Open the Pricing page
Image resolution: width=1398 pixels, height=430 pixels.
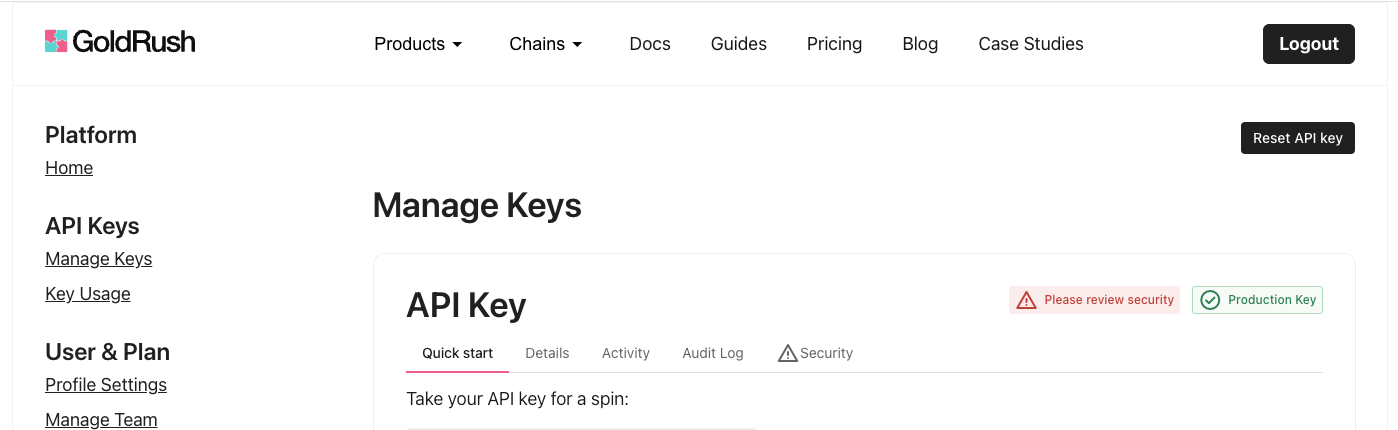(x=834, y=44)
